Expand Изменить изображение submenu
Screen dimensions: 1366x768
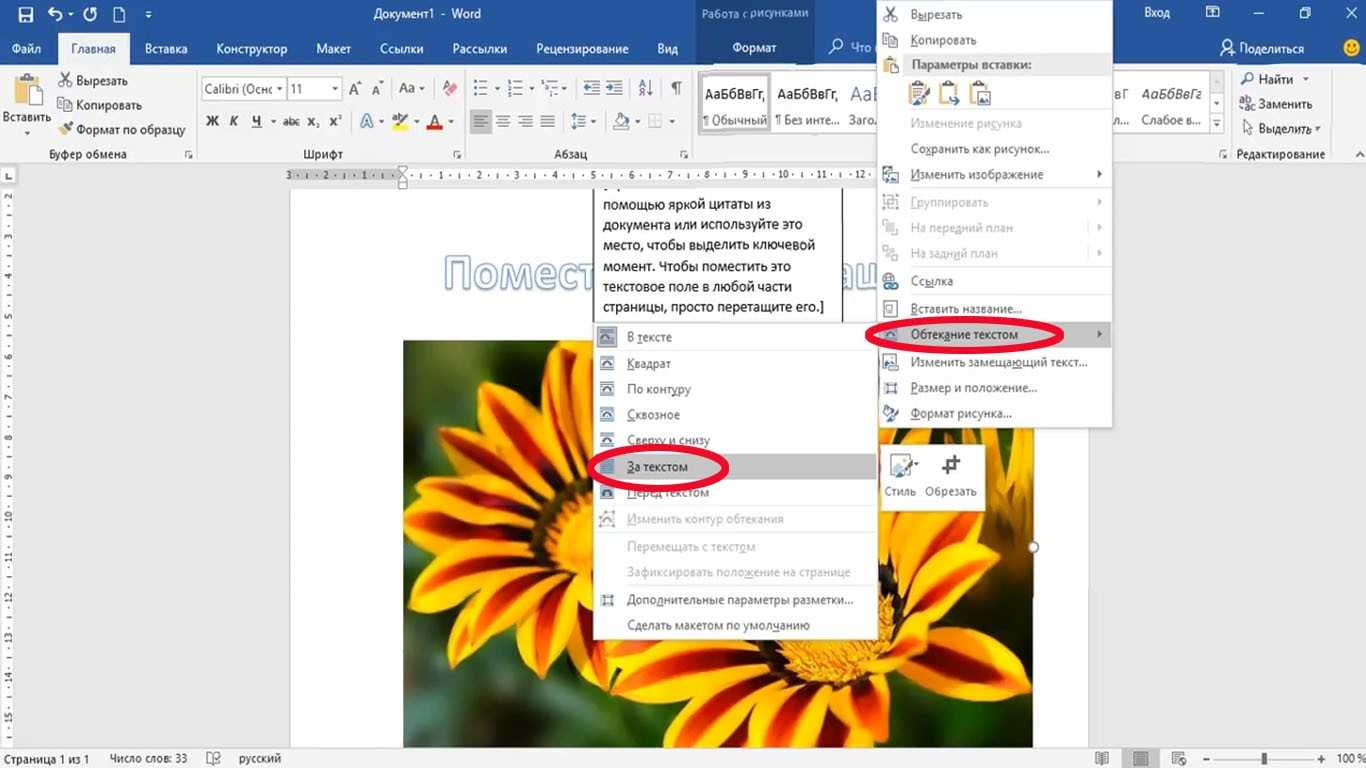995,174
